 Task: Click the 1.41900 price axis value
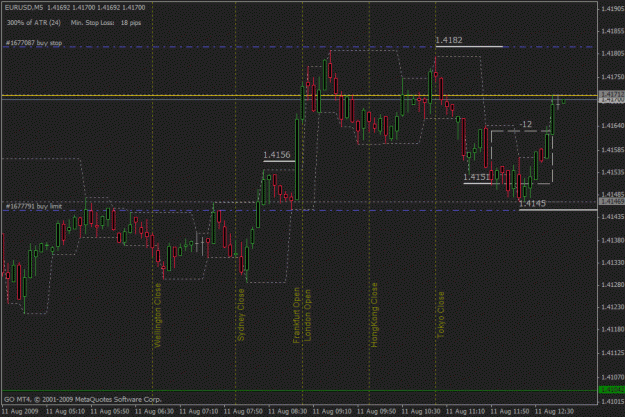coord(613,9)
